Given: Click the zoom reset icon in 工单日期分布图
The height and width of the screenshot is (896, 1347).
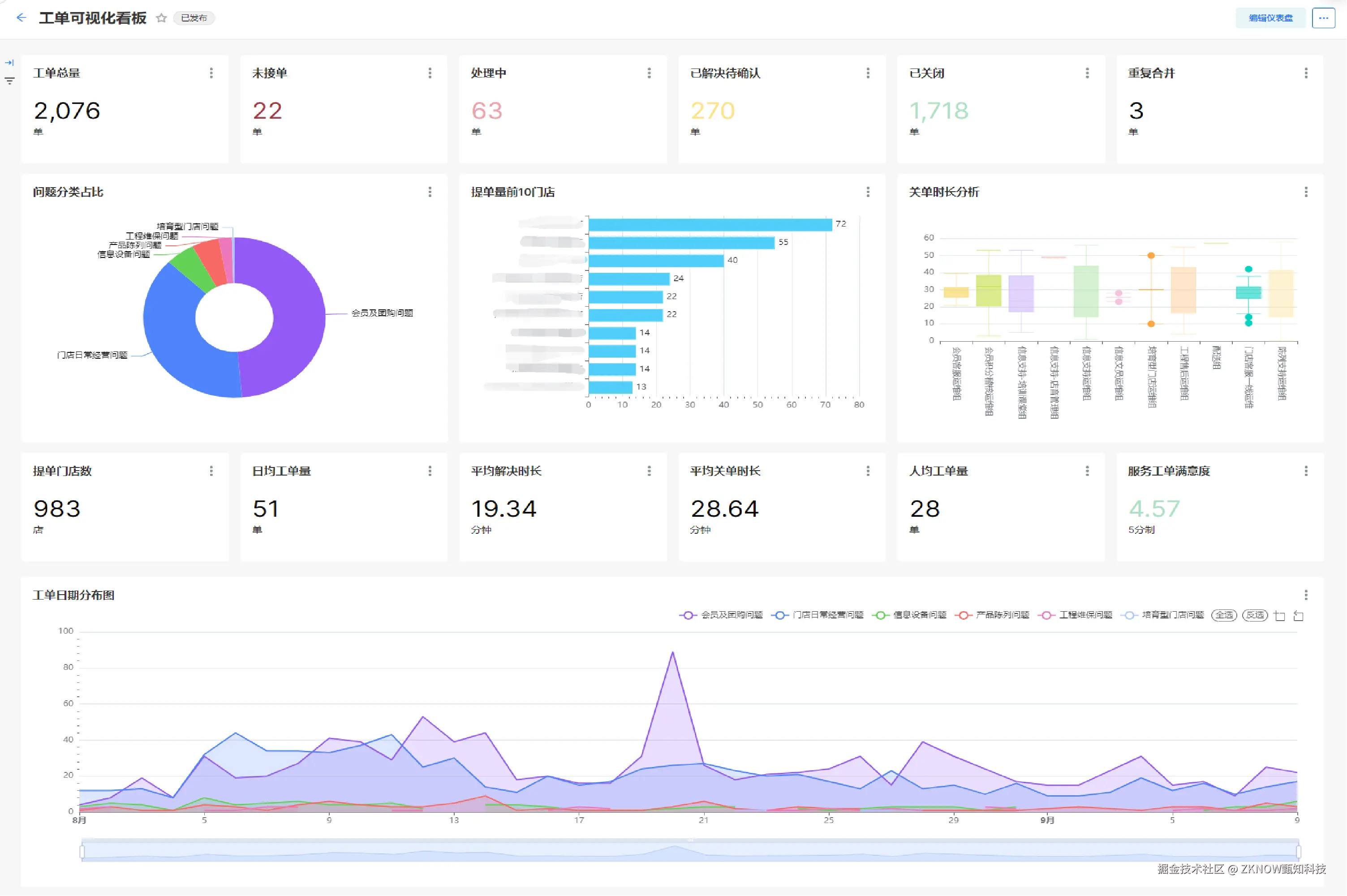Looking at the screenshot, I should click(x=1299, y=615).
